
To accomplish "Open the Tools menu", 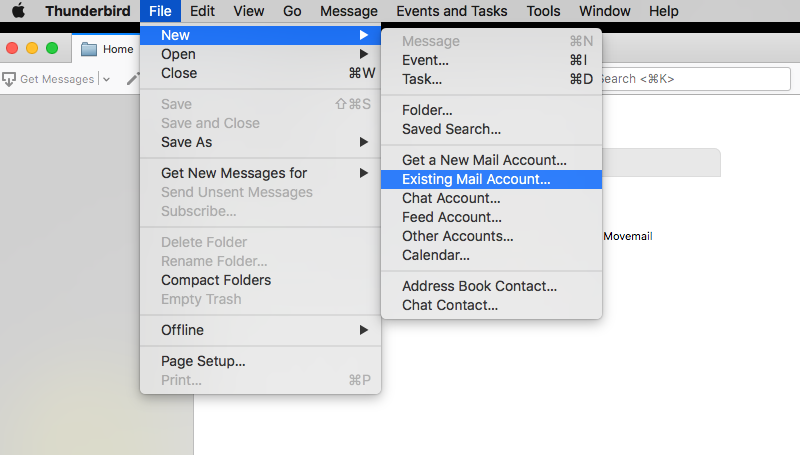I will 543,11.
